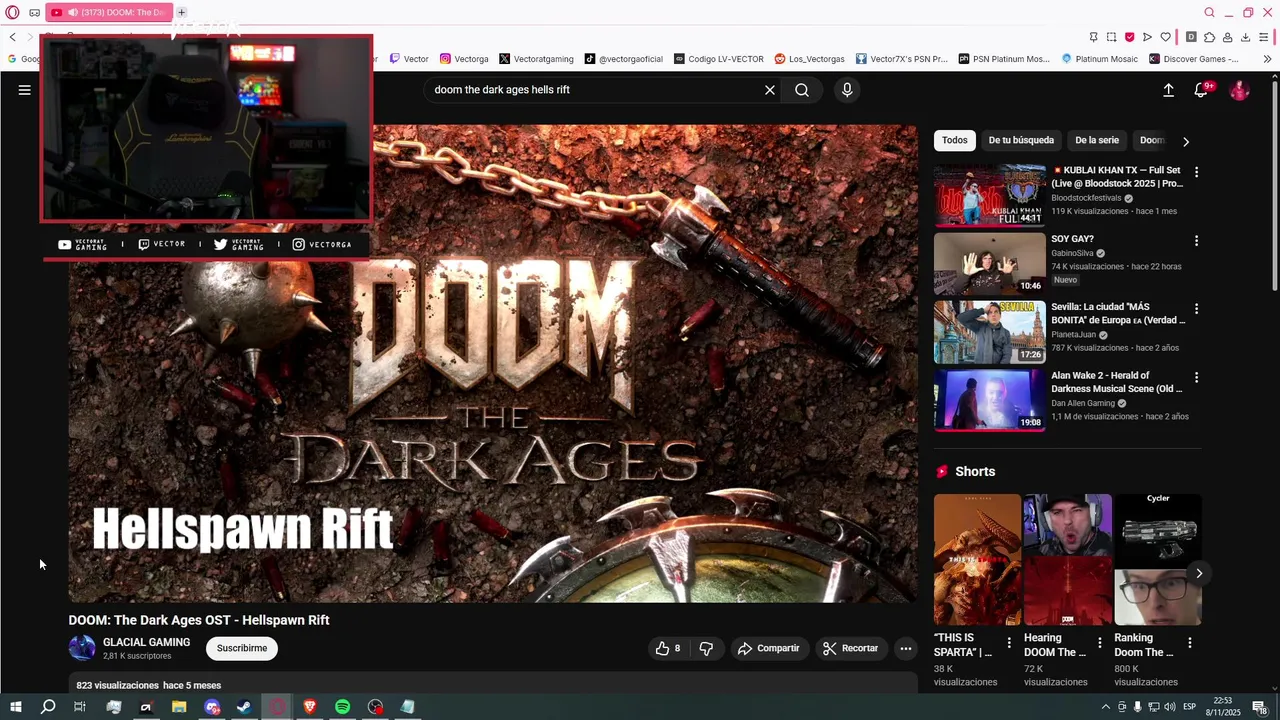Screen dimensions: 1280x720
Task: Open options for KUBLAI KHAN TX video
Action: point(1196,172)
